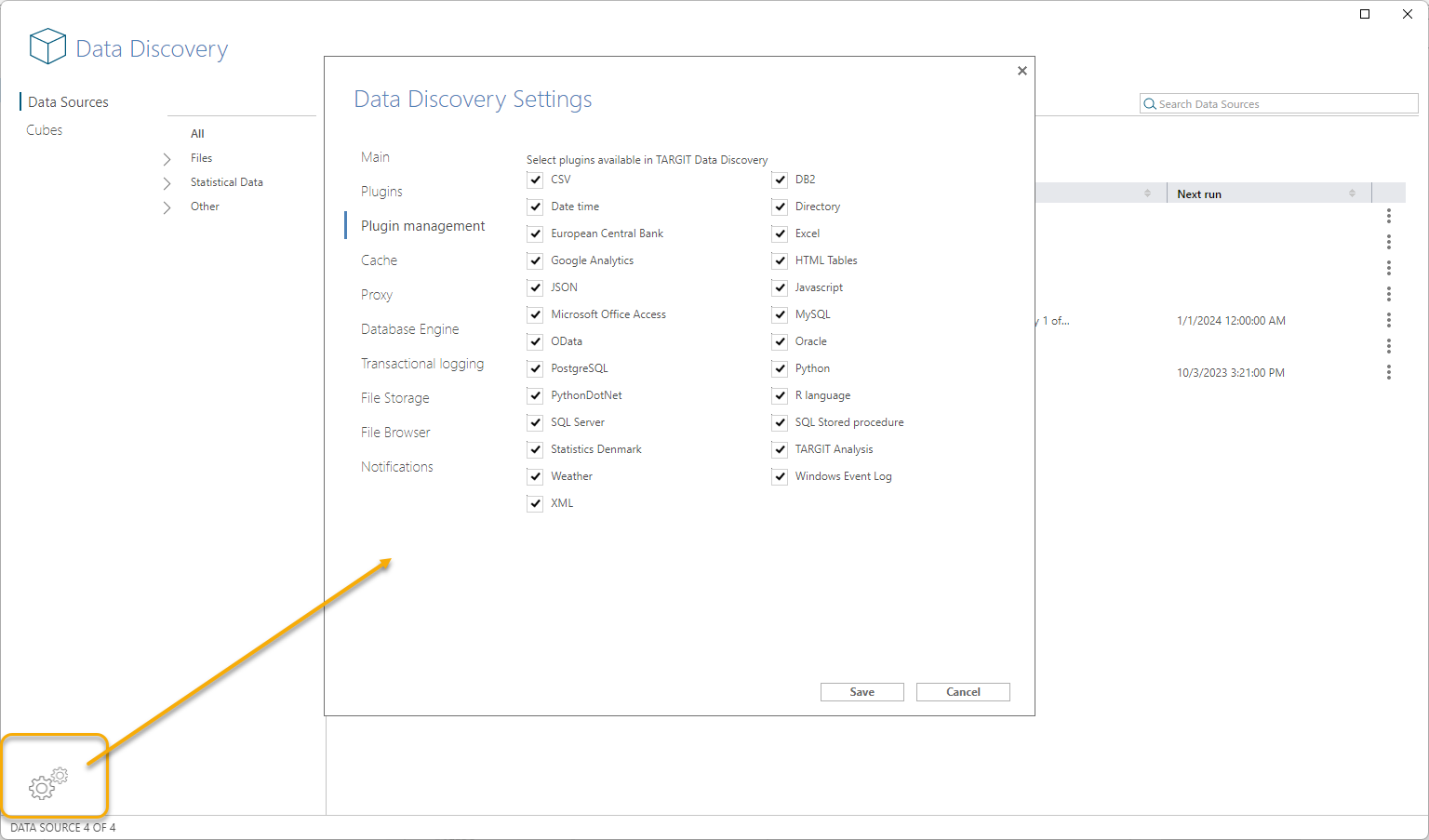Disable the JSON plugin
This screenshot has width=1429, height=840.
pyautogui.click(x=535, y=287)
